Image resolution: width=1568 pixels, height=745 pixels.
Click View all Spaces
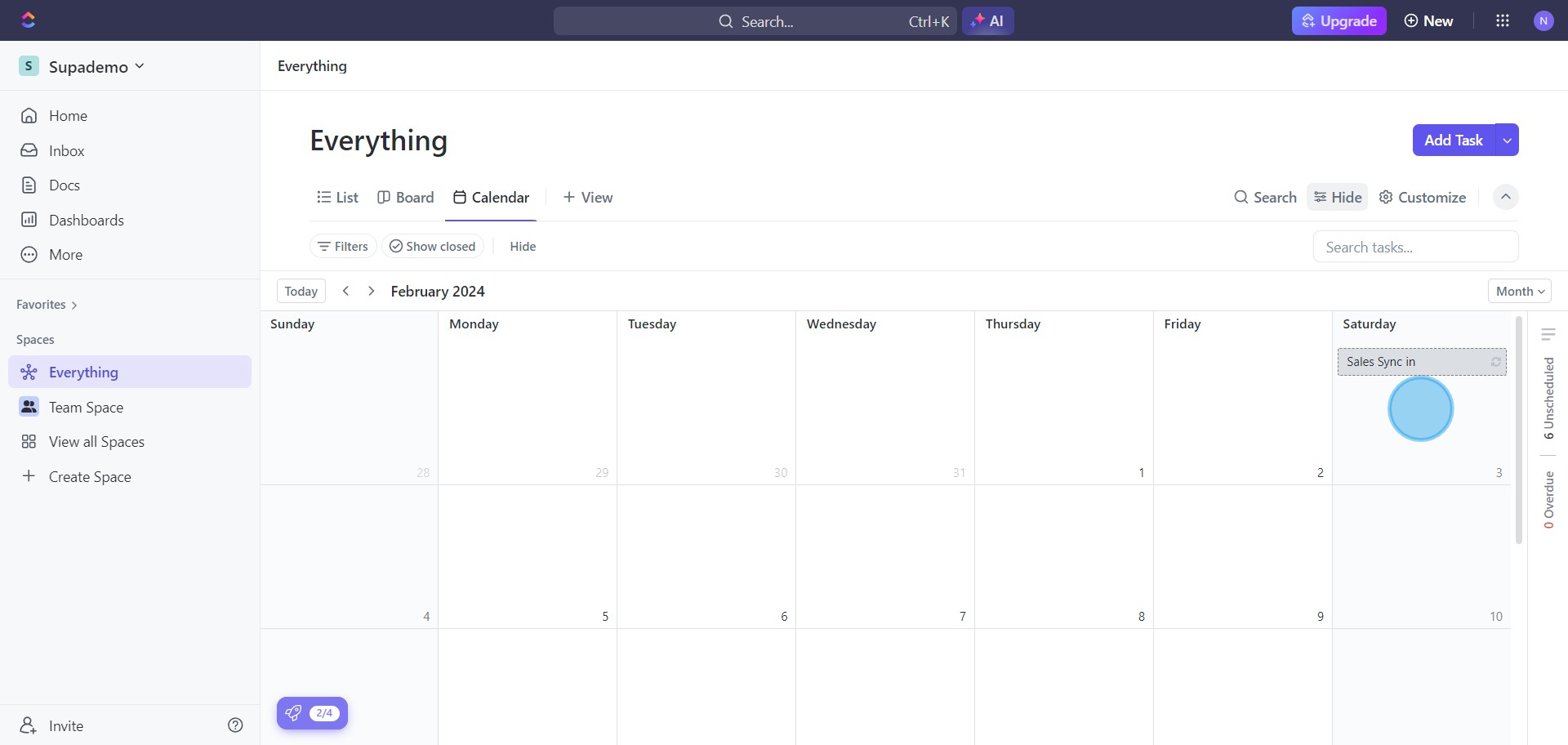pos(130,442)
